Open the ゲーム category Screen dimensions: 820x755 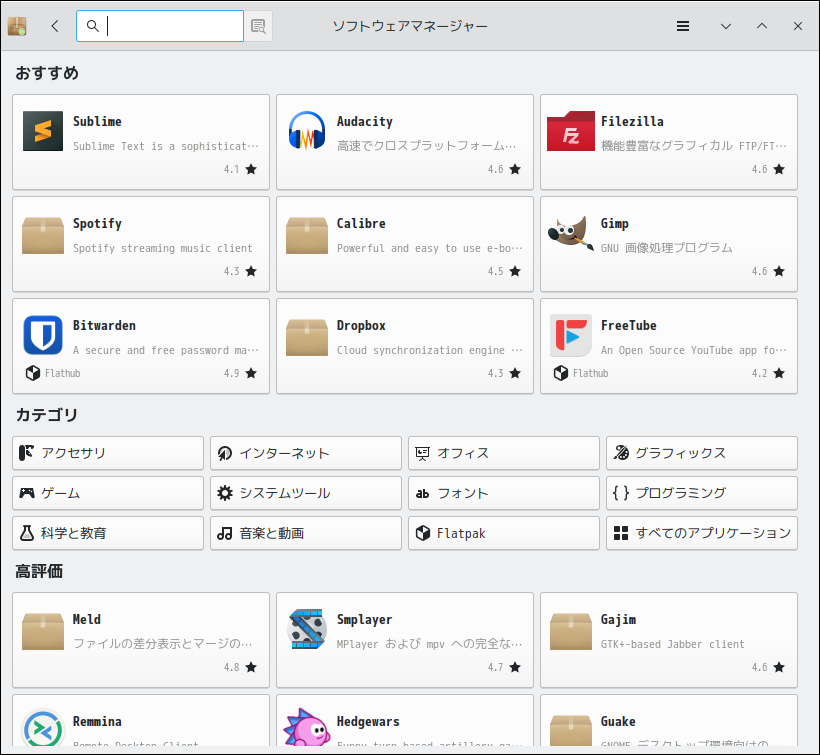108,493
